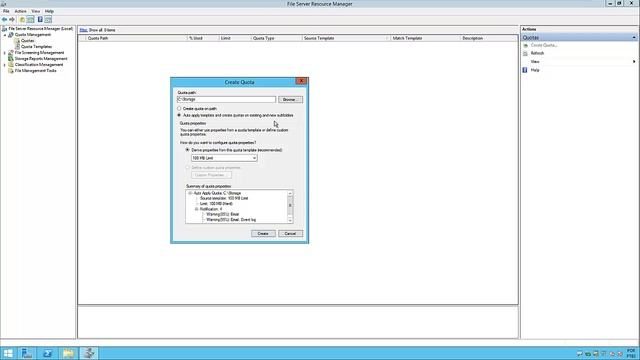Expand the View submenu arrow in Actions pane
Image resolution: width=640 pixels, height=360 pixels.
[634, 62]
